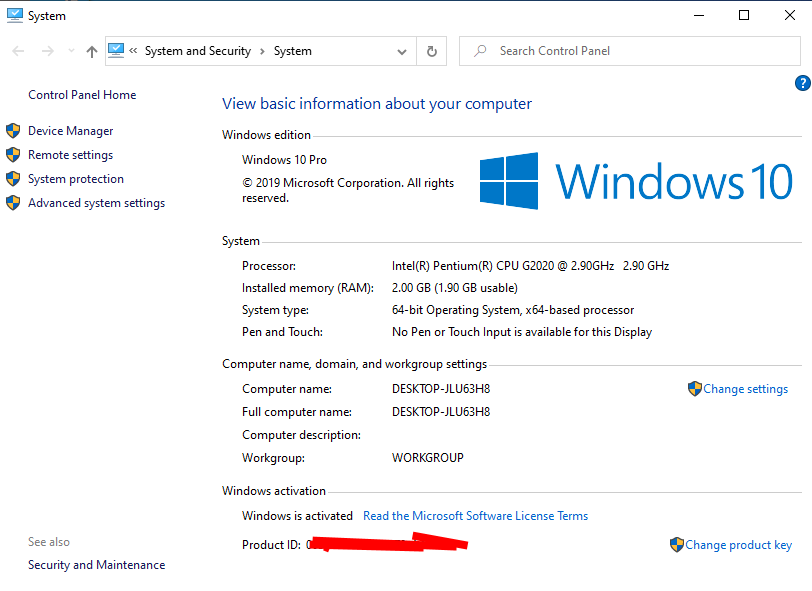Refresh the System page
The height and width of the screenshot is (591, 812).
(431, 51)
